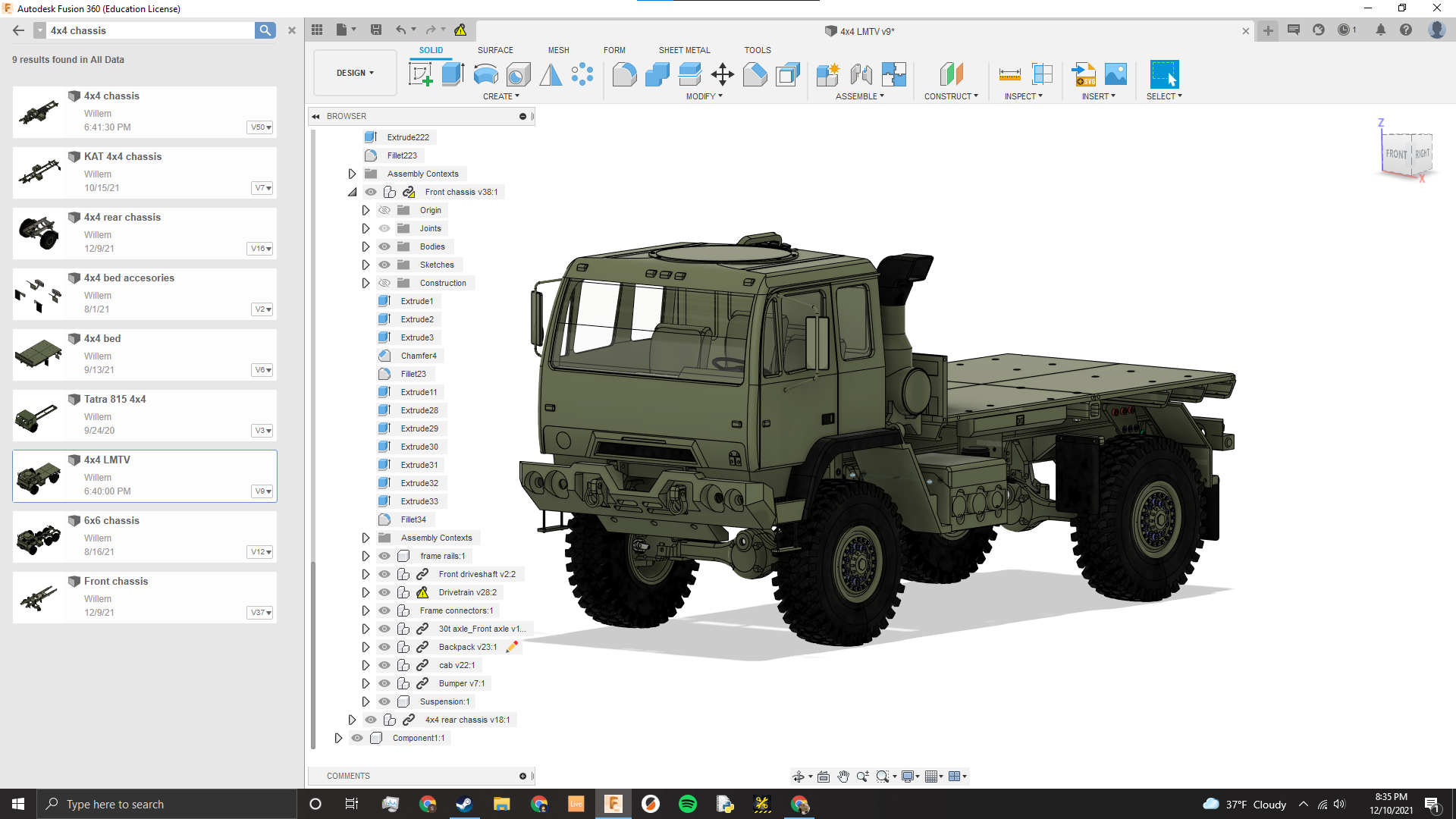Click the New Component icon
Screen dimensions: 1456x819
click(x=827, y=74)
